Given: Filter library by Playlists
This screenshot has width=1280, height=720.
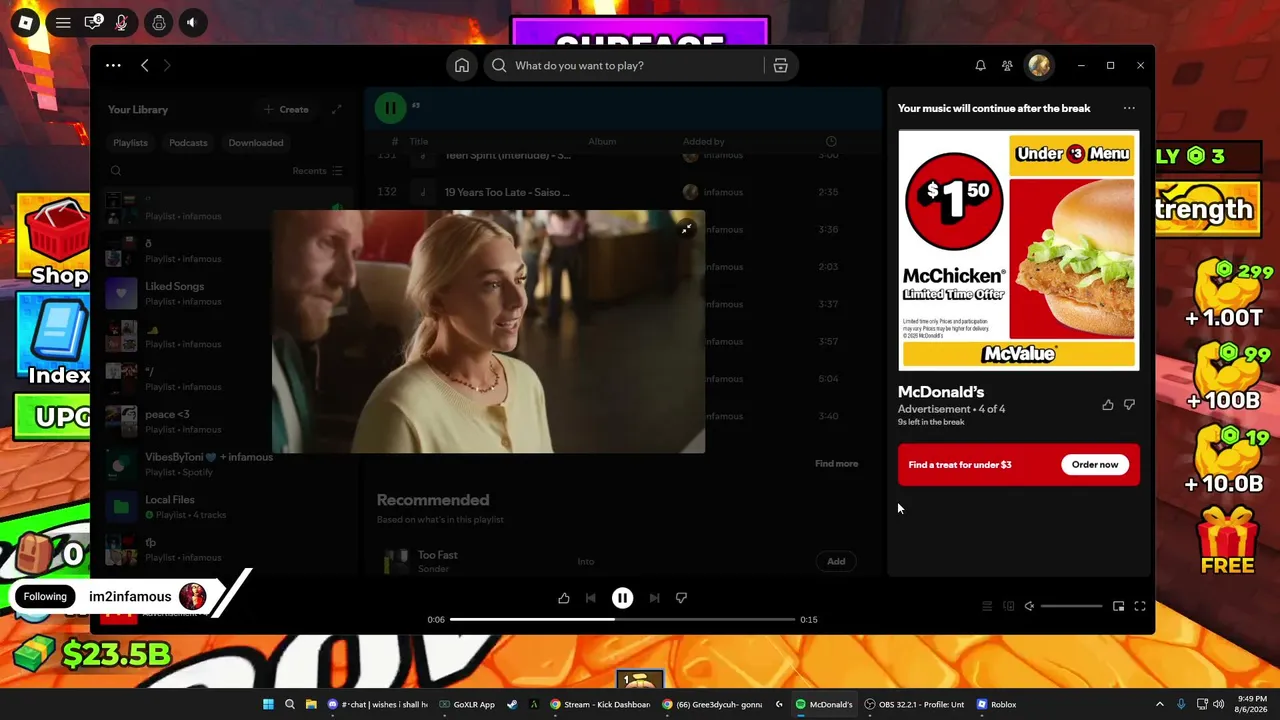Looking at the screenshot, I should (130, 142).
